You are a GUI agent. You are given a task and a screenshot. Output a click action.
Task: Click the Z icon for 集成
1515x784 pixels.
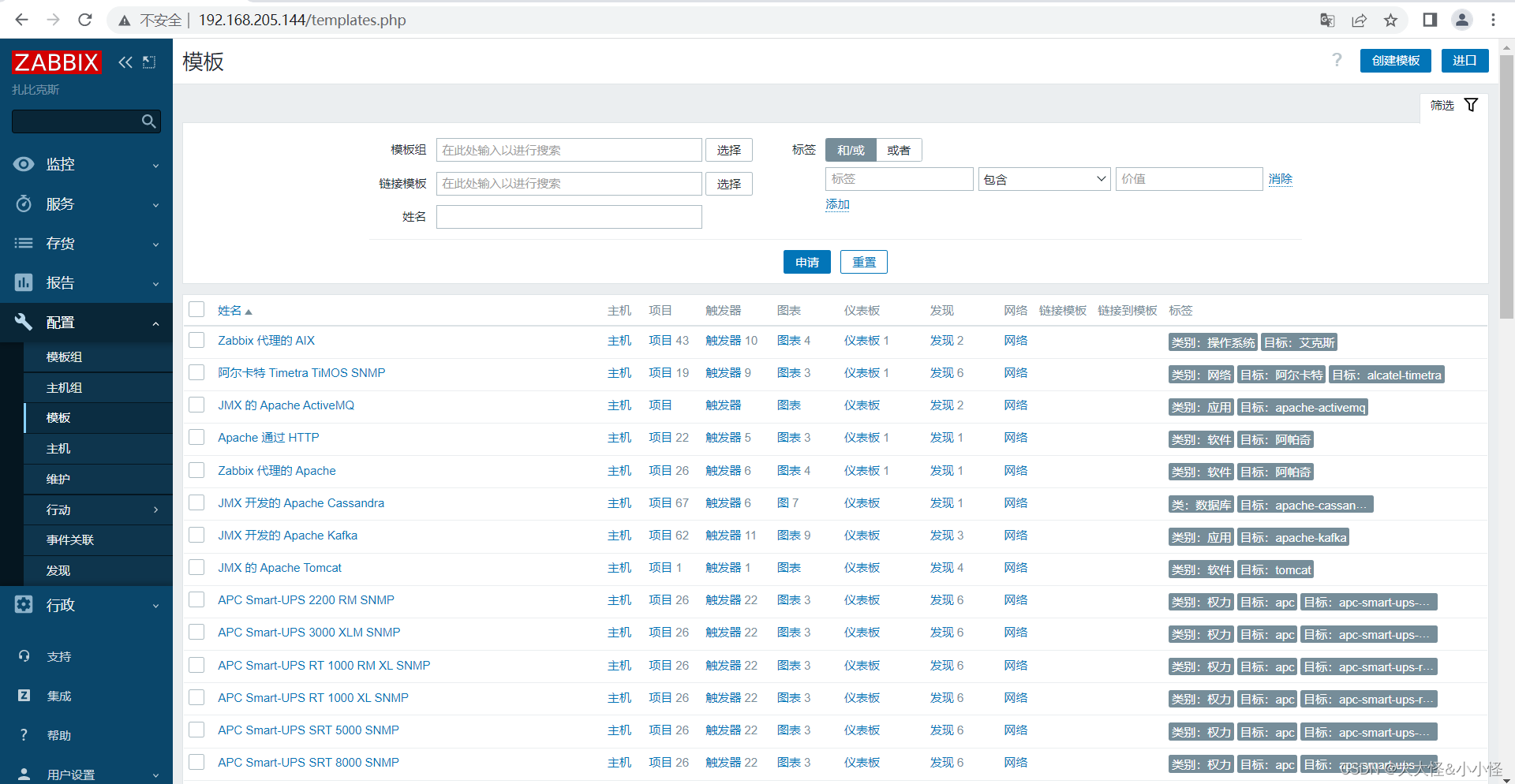[24, 696]
